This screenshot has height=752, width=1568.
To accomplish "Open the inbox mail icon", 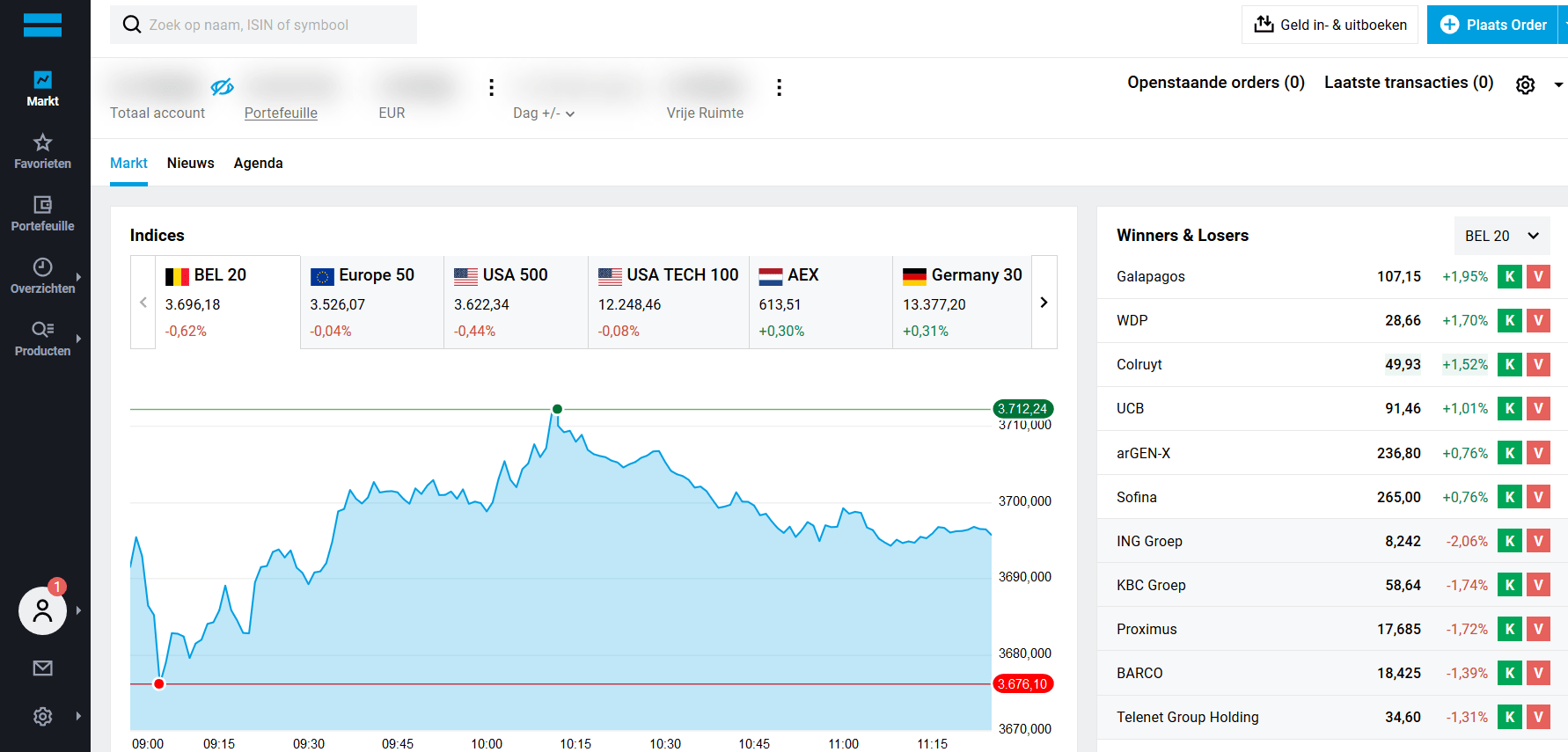I will (42, 668).
